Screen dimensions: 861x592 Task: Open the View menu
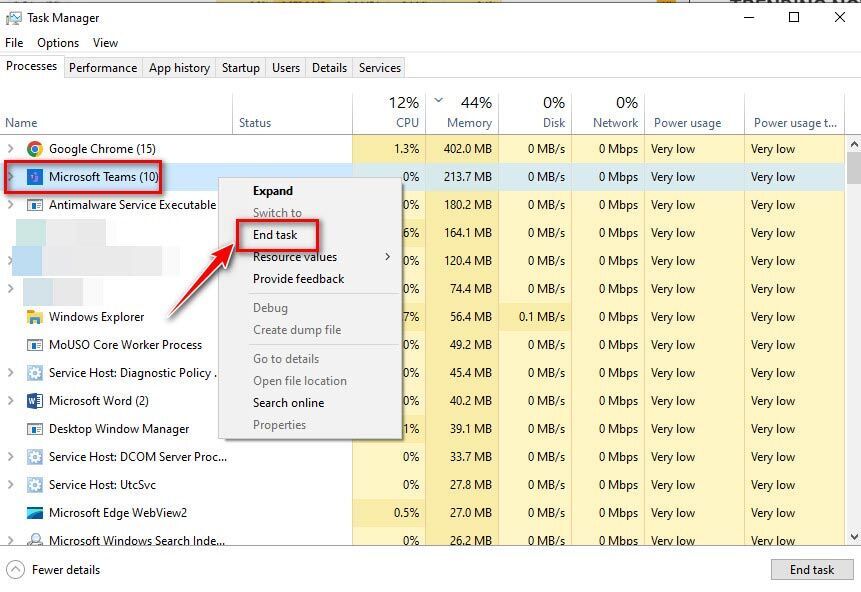(105, 43)
